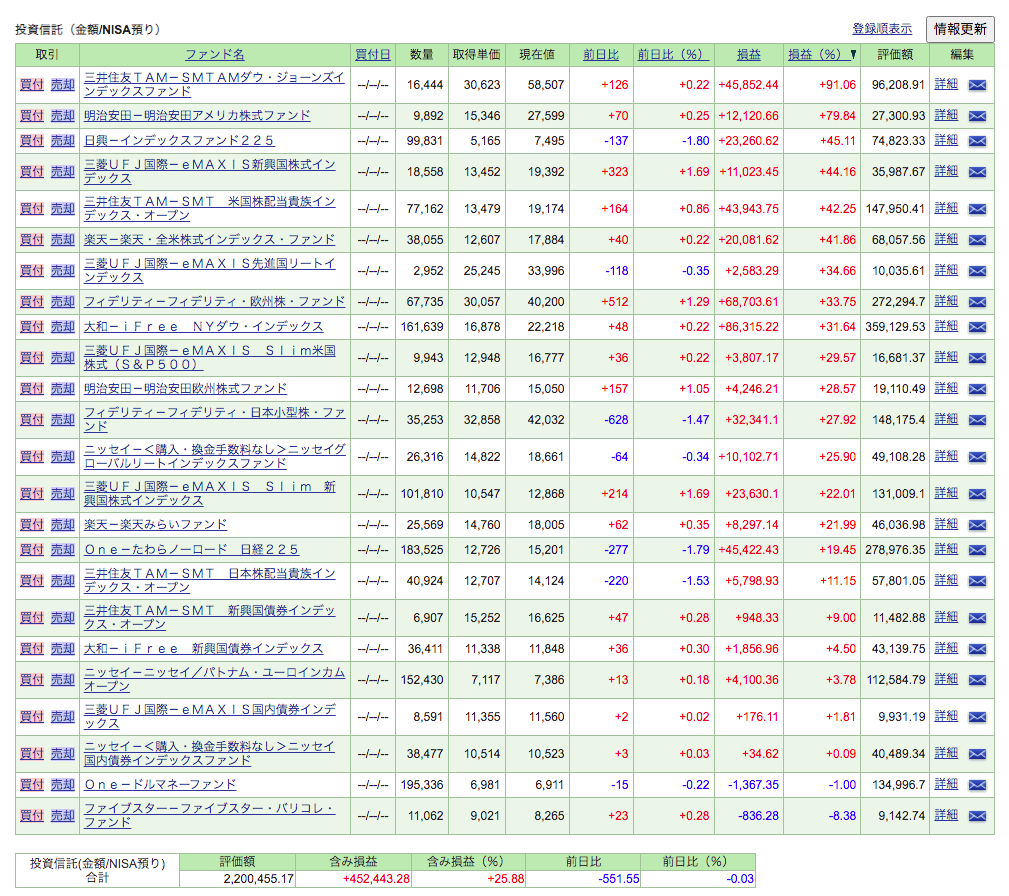
Task: Click mail icon for フィデリティ・欧州株 row
Action: pos(977,302)
